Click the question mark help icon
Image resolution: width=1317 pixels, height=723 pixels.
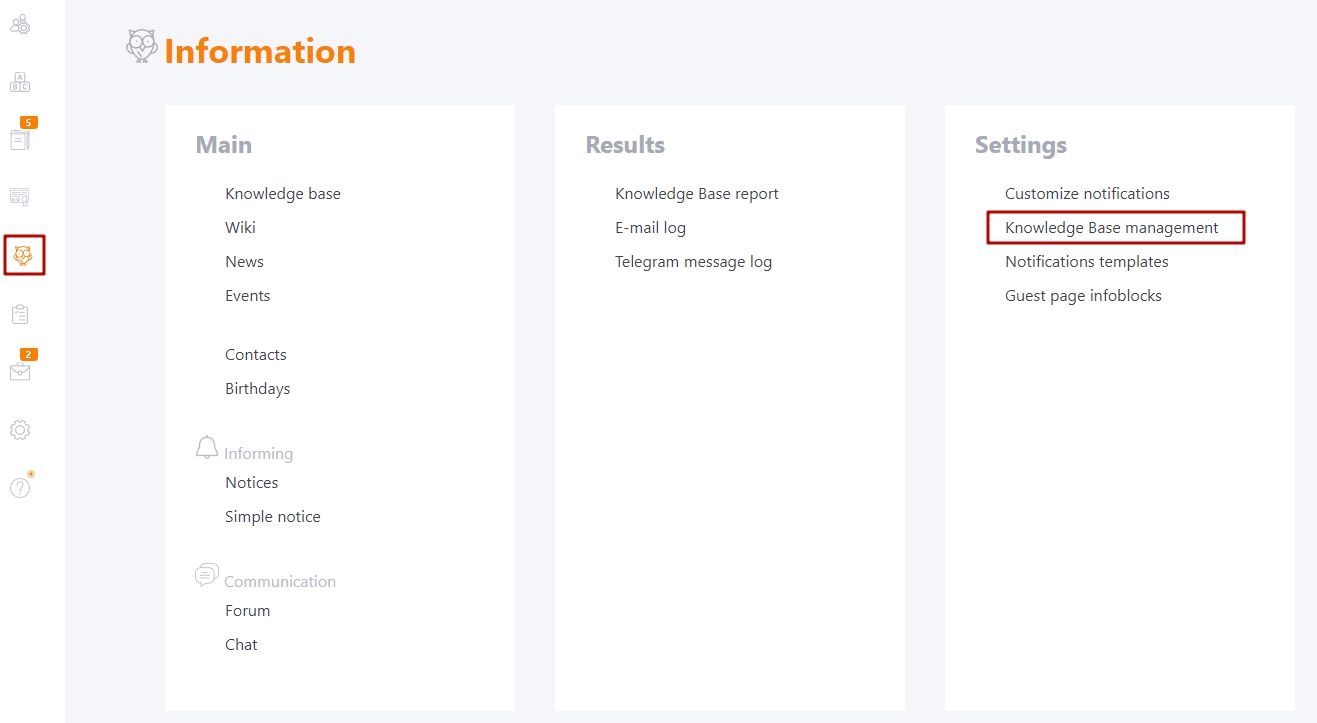(x=20, y=488)
